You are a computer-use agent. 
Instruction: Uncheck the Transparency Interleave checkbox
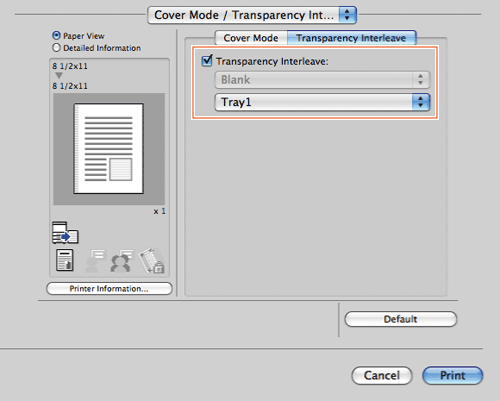[207, 61]
